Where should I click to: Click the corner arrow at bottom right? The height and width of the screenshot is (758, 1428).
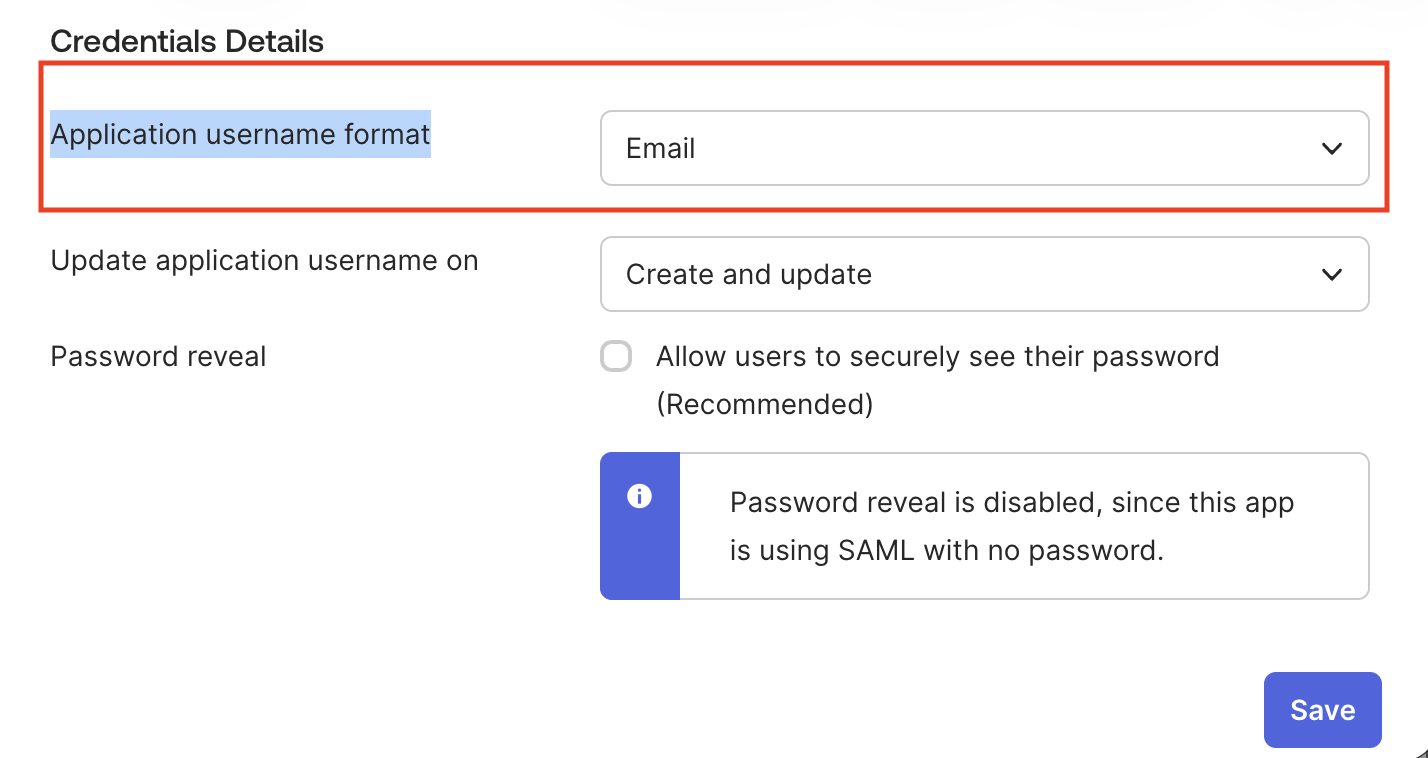(x=1420, y=750)
